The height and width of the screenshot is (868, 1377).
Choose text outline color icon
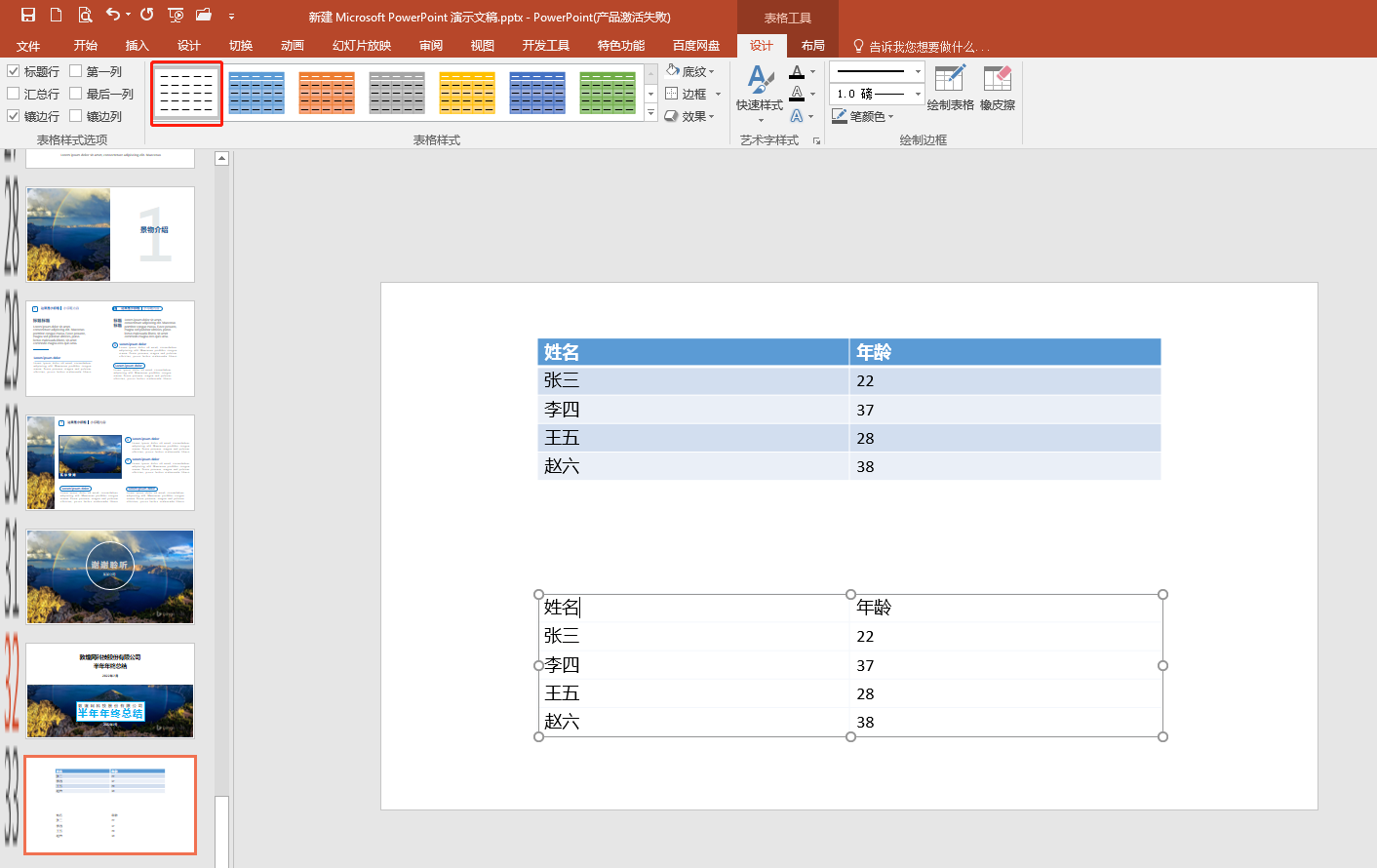pos(797,94)
